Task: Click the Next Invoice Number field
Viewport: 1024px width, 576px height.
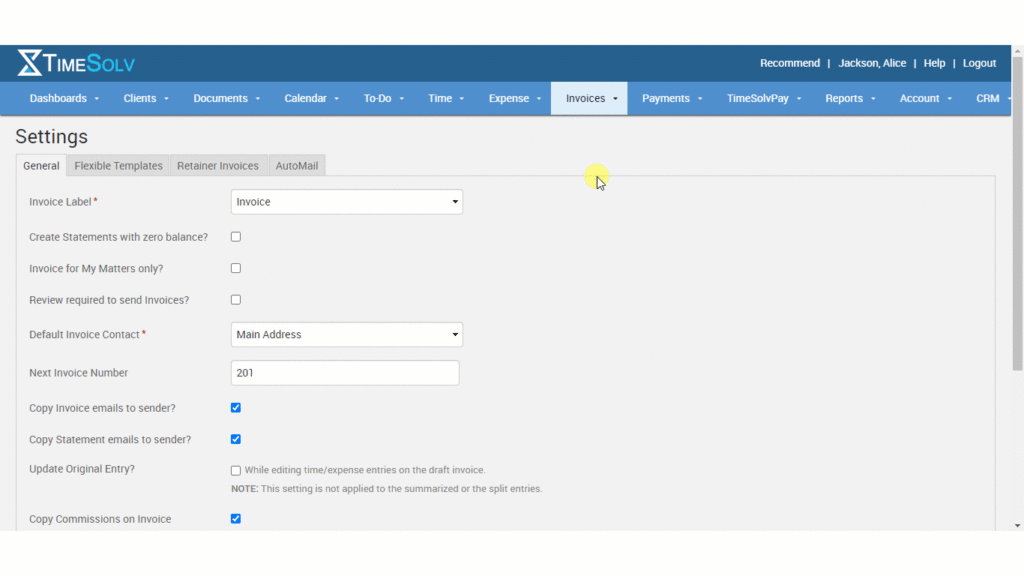Action: point(344,372)
